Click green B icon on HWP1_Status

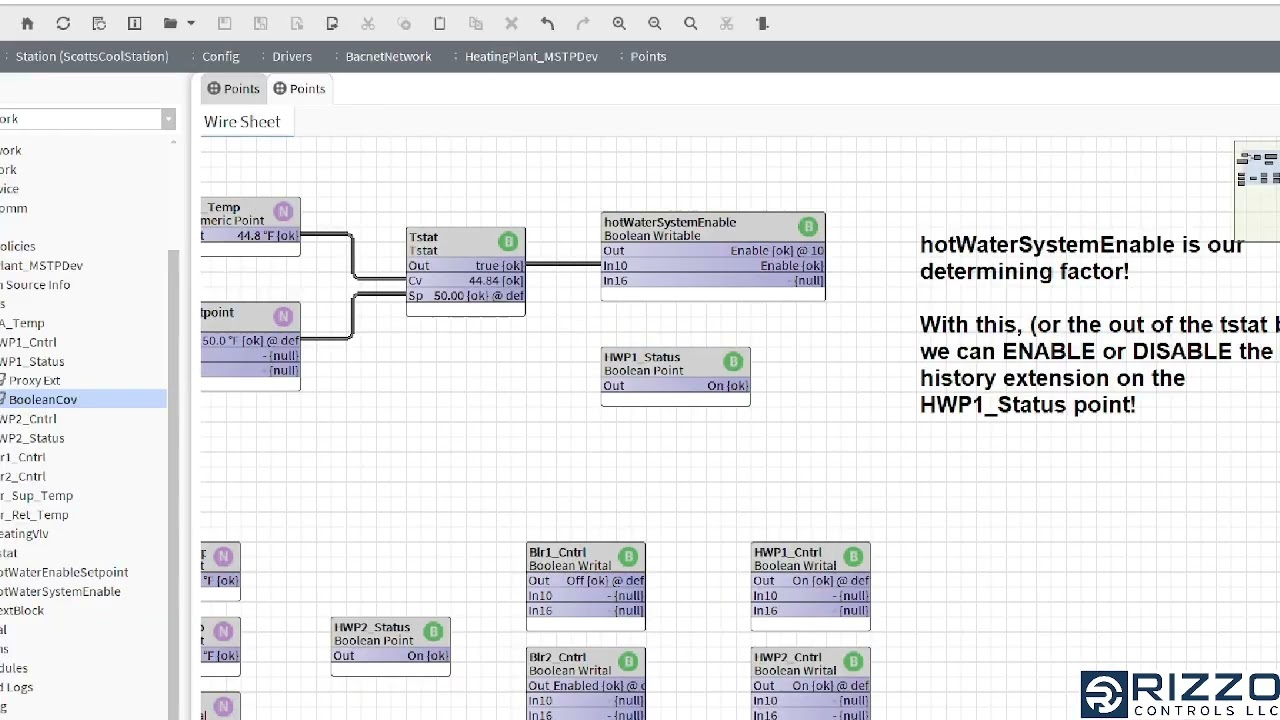pos(733,362)
